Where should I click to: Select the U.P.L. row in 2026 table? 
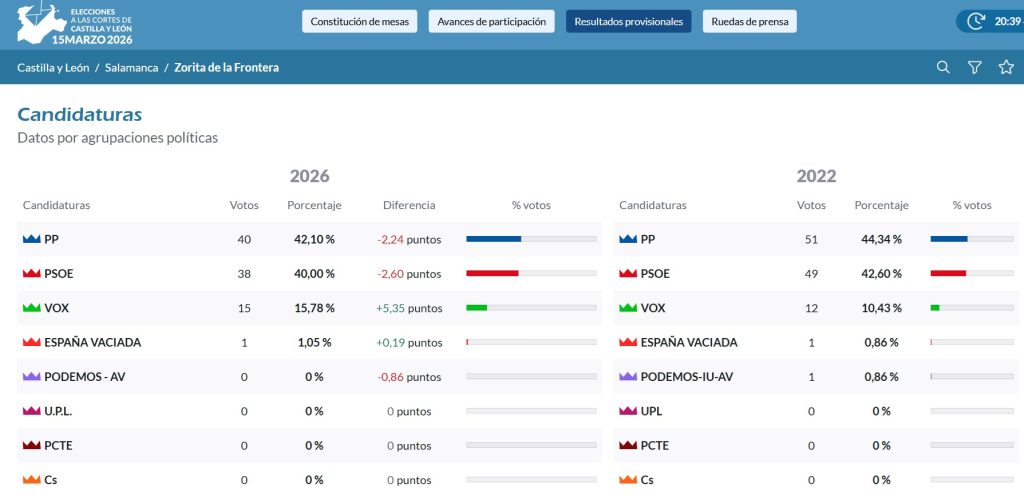(309, 411)
